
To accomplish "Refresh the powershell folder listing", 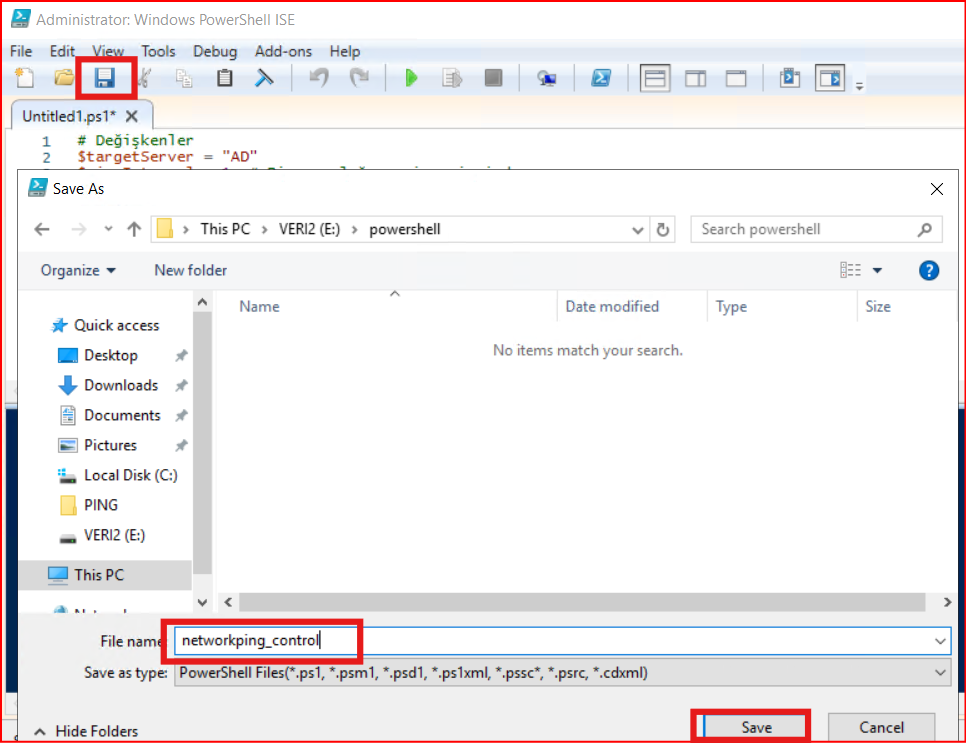I will pos(662,229).
